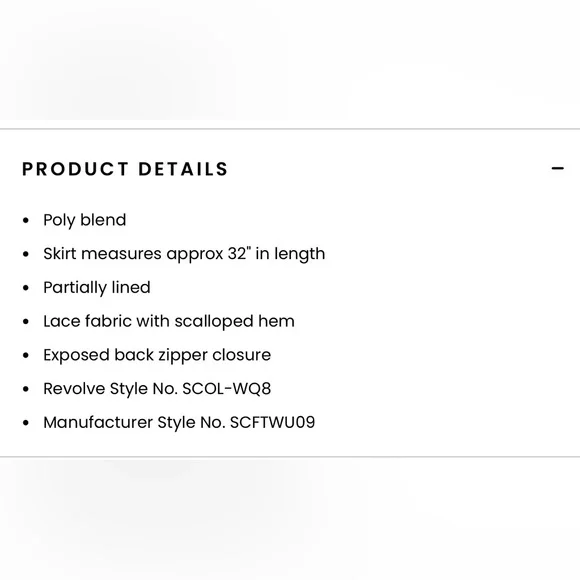Select the 'Poly blend' bullet text
Screen dimensions: 580x580
[x=85, y=220]
